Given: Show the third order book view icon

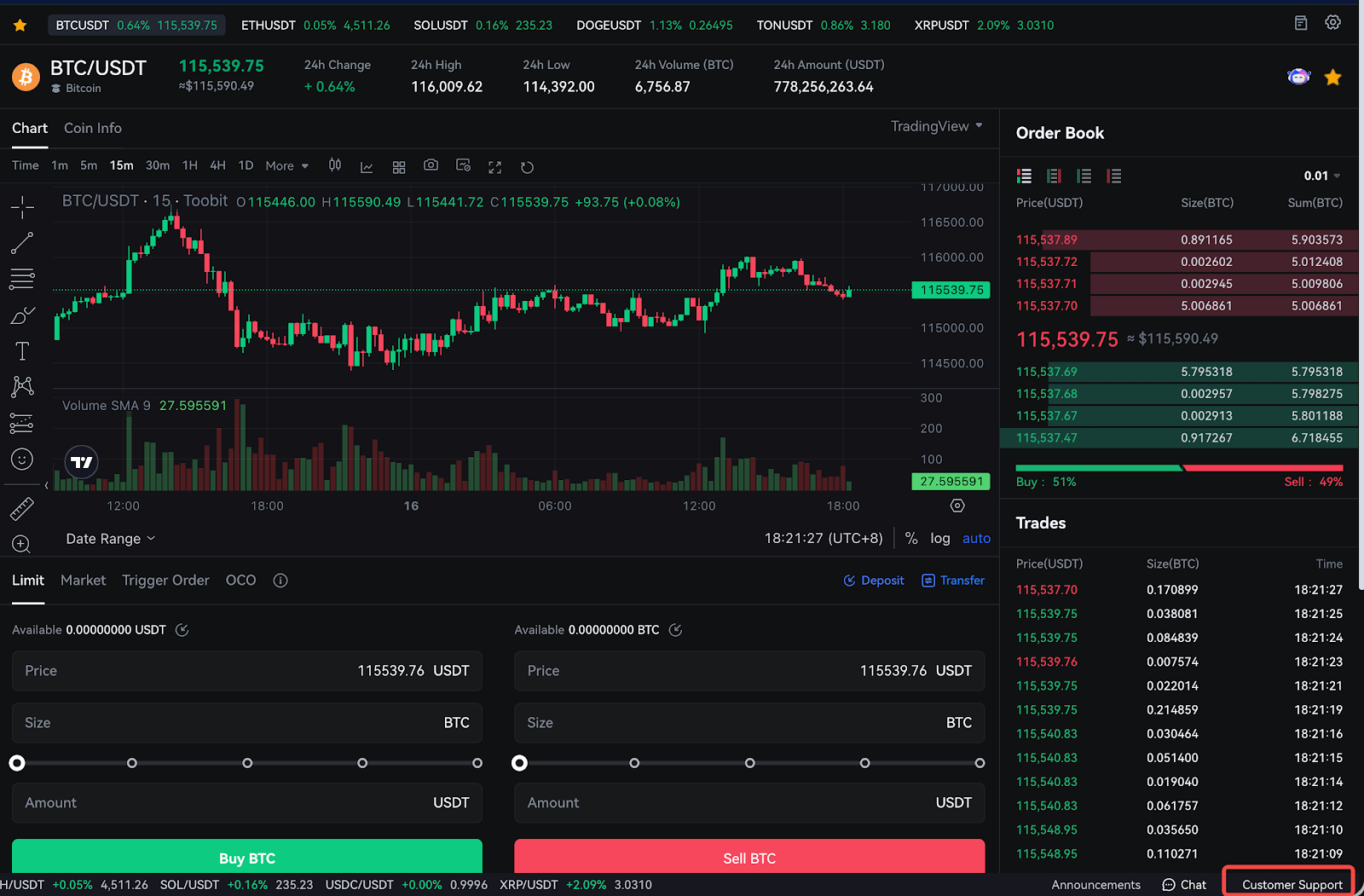Looking at the screenshot, I should tap(1084, 176).
